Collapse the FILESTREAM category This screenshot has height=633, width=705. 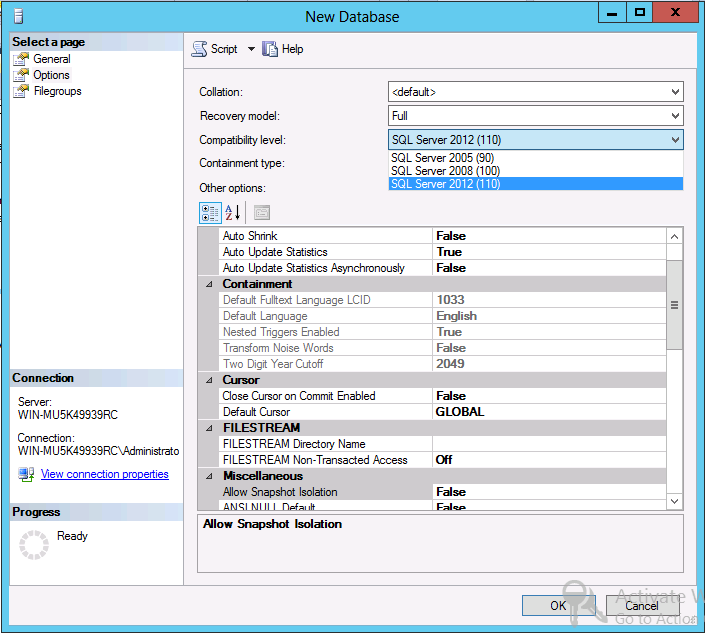(209, 428)
